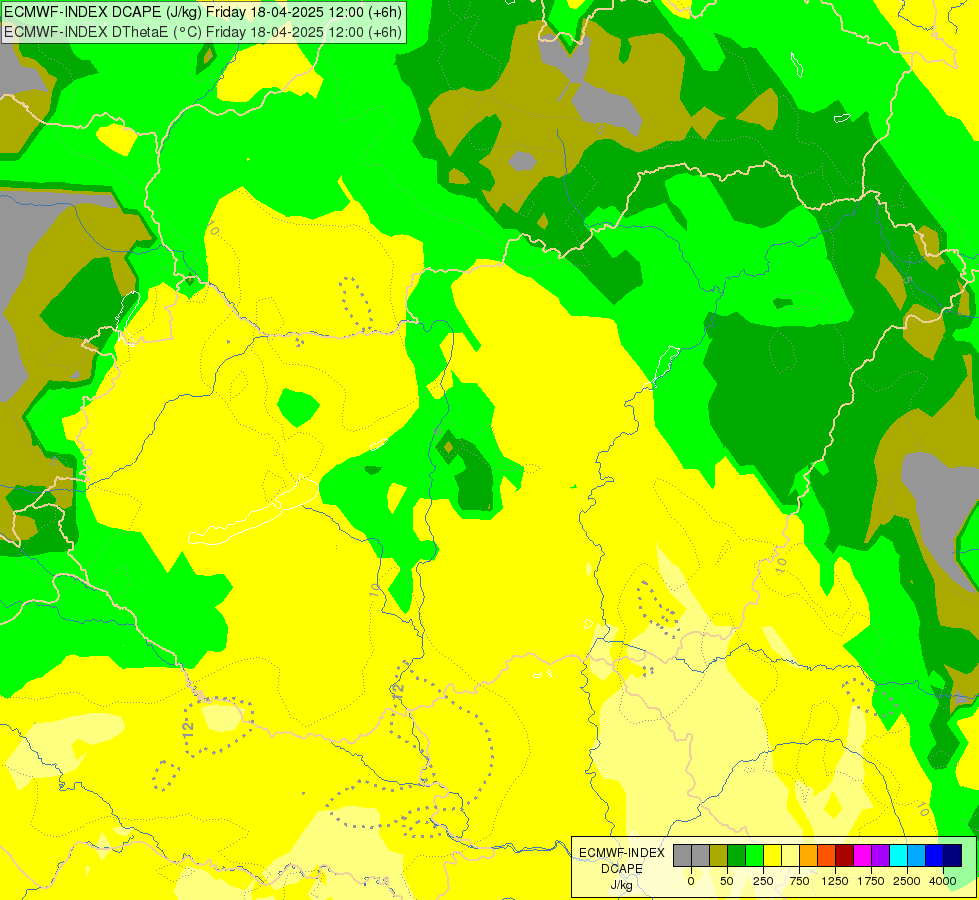Select the dark green legend swatch

pyautogui.click(x=737, y=855)
